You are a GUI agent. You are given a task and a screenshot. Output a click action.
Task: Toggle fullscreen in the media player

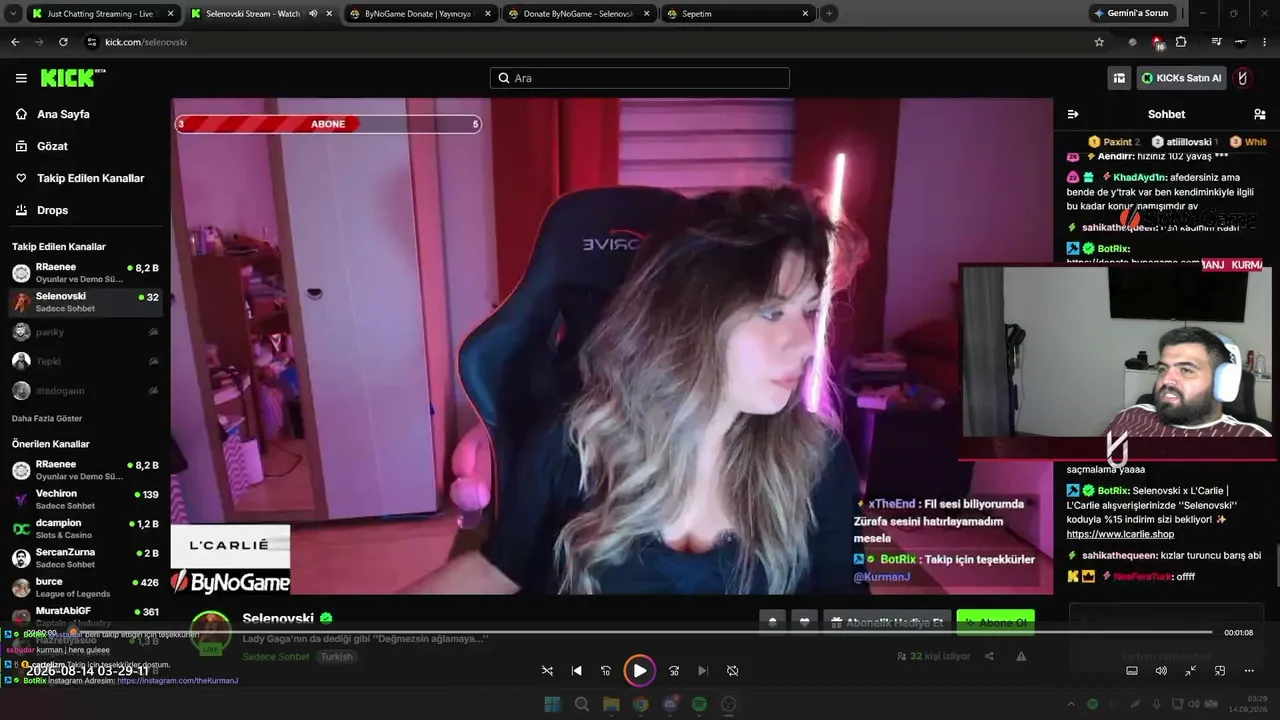coord(1191,671)
